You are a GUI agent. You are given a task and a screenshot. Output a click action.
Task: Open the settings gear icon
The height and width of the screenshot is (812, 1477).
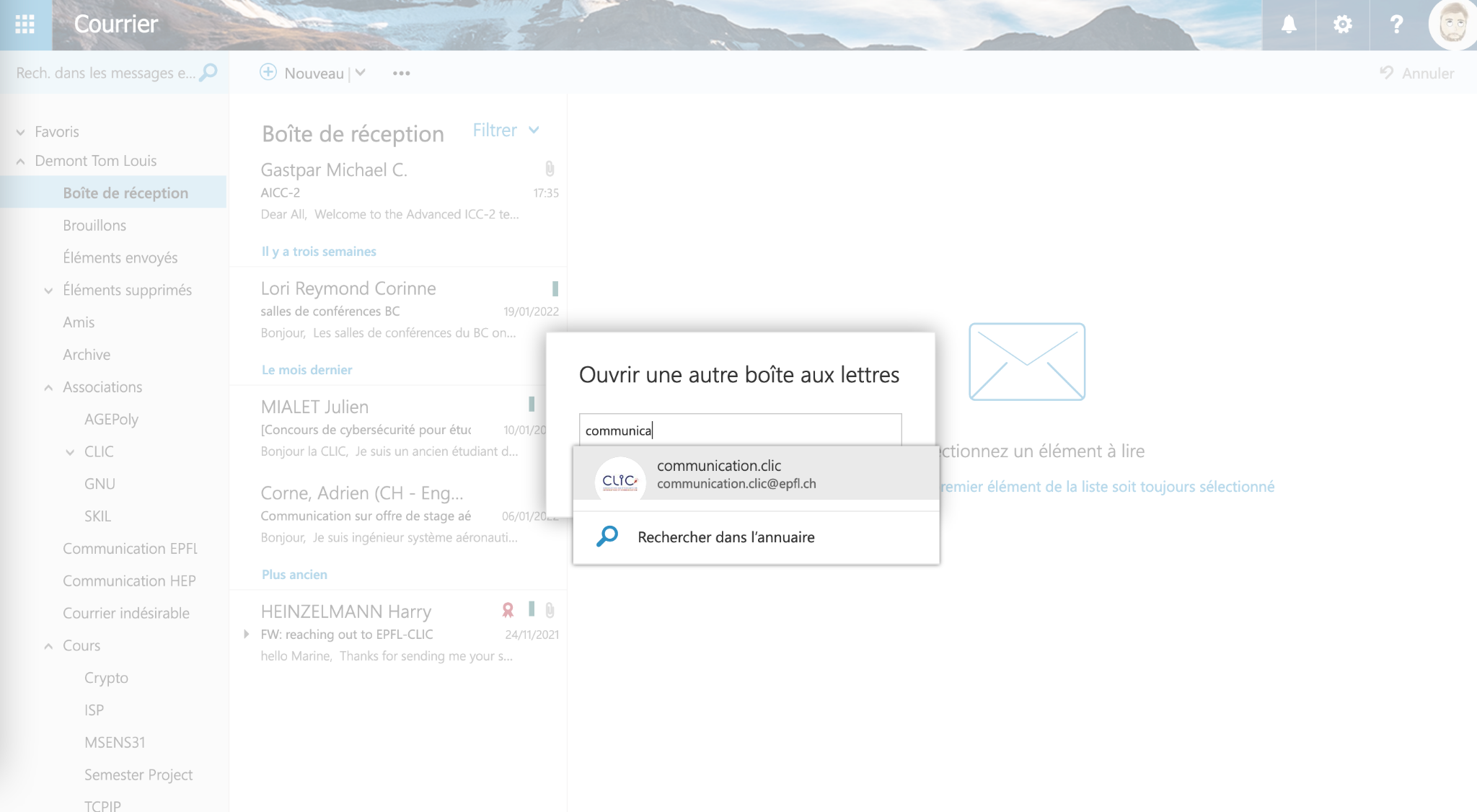(1342, 25)
